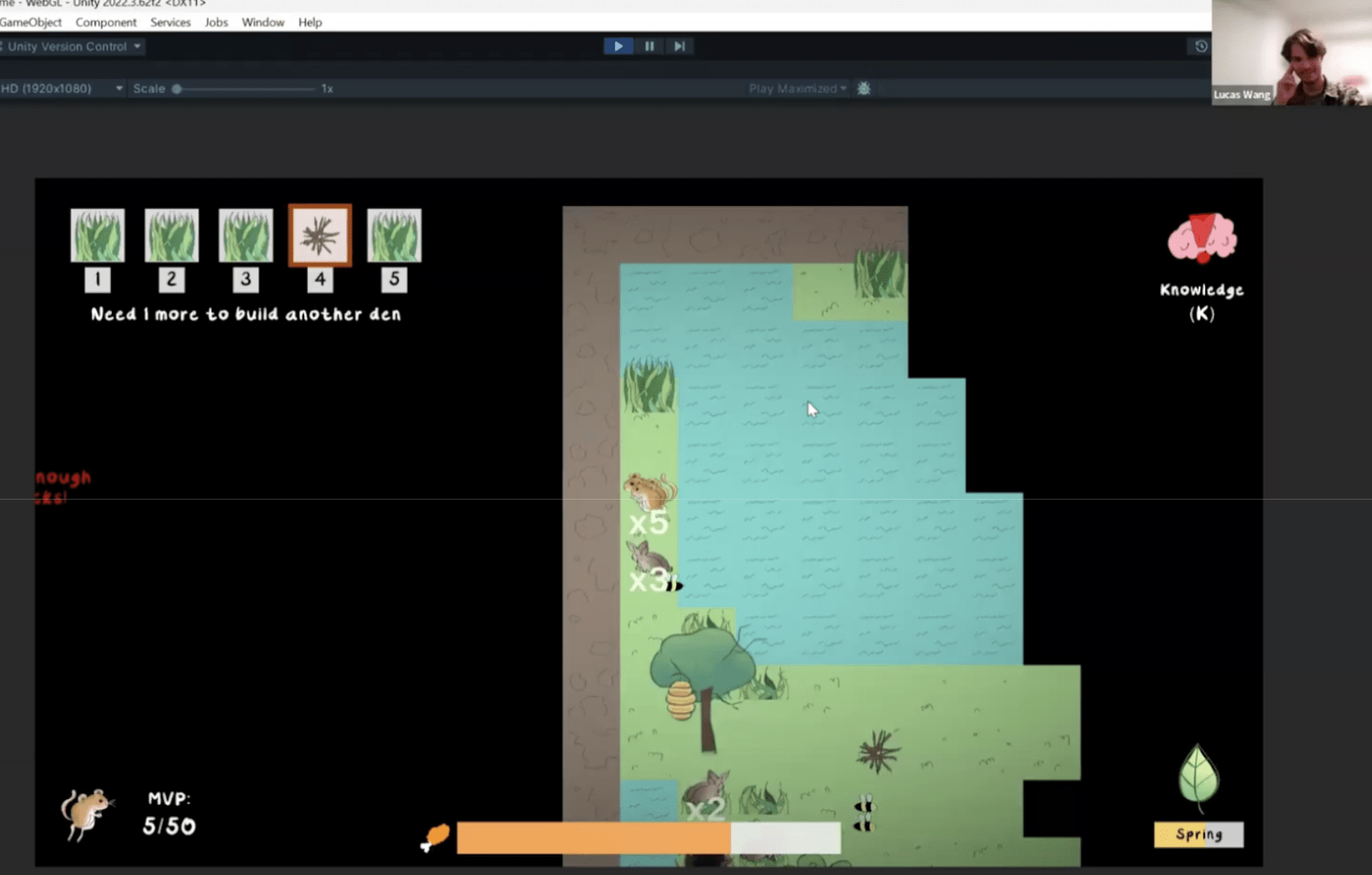Open the Window menu
This screenshot has width=1372, height=875.
tap(262, 22)
